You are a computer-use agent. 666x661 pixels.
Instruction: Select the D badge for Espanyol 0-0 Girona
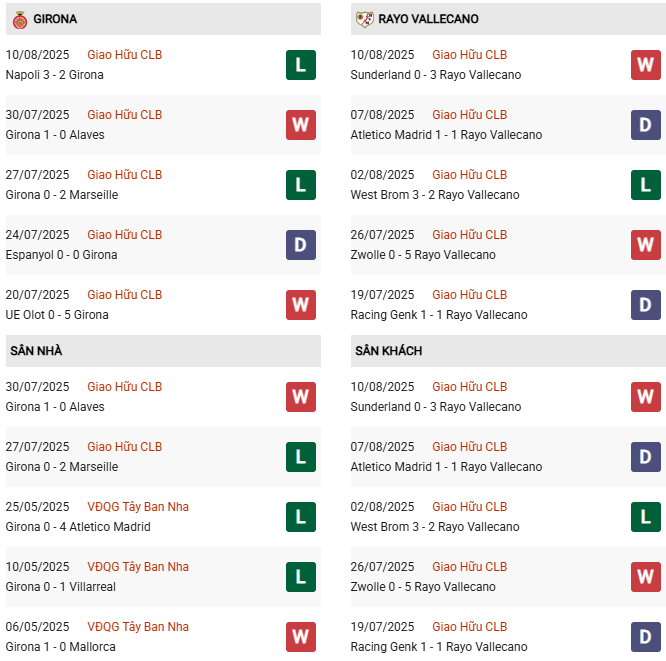300,245
